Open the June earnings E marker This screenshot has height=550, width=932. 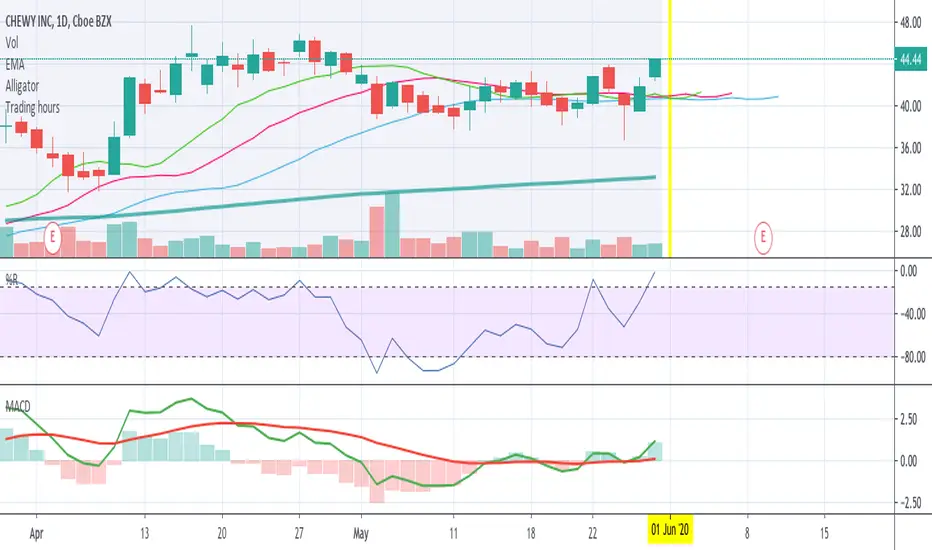763,238
